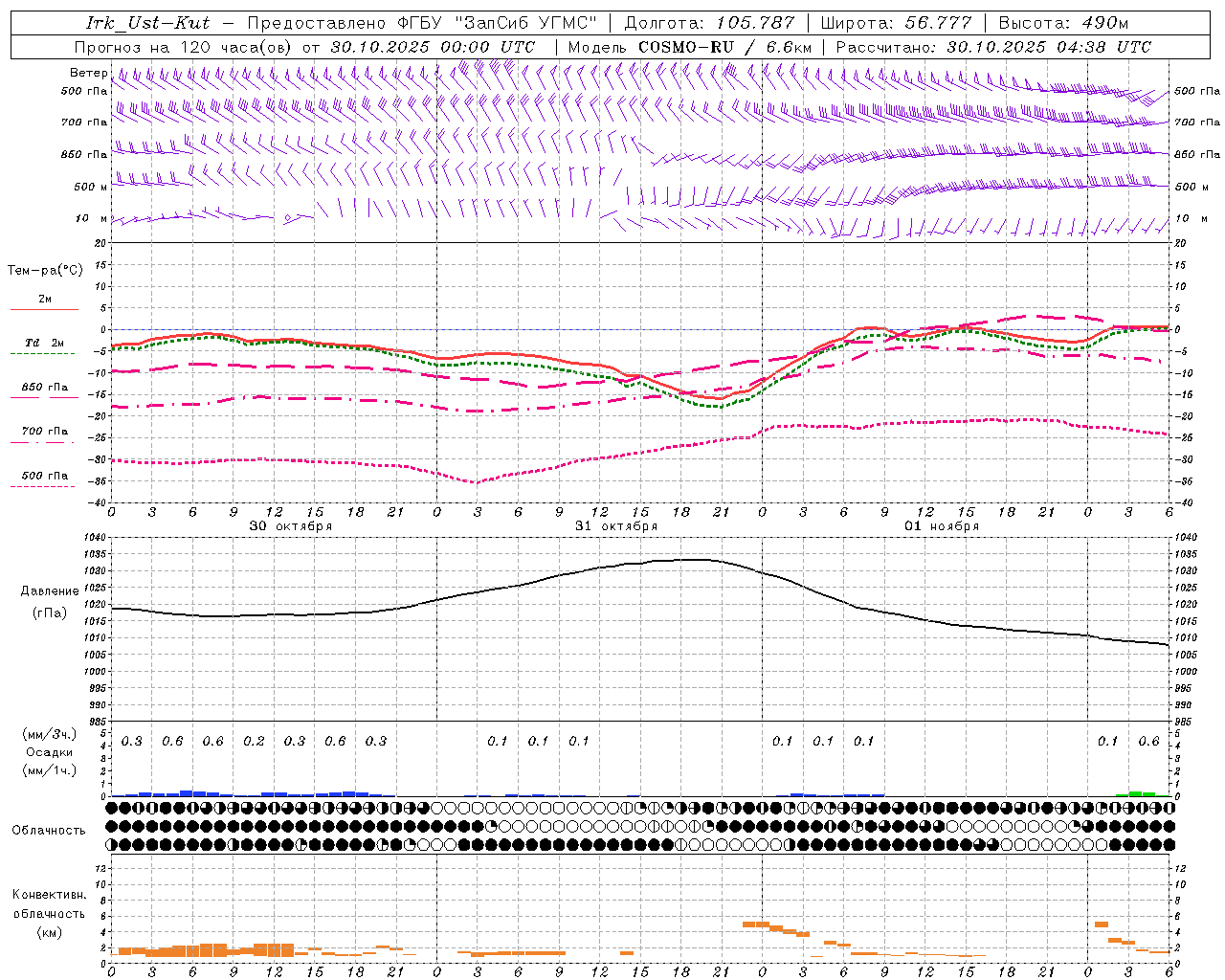Image resolution: width=1225 pixels, height=980 pixels.
Task: Click the 'Тем-ра(°C)' panel label
Action: [45, 271]
